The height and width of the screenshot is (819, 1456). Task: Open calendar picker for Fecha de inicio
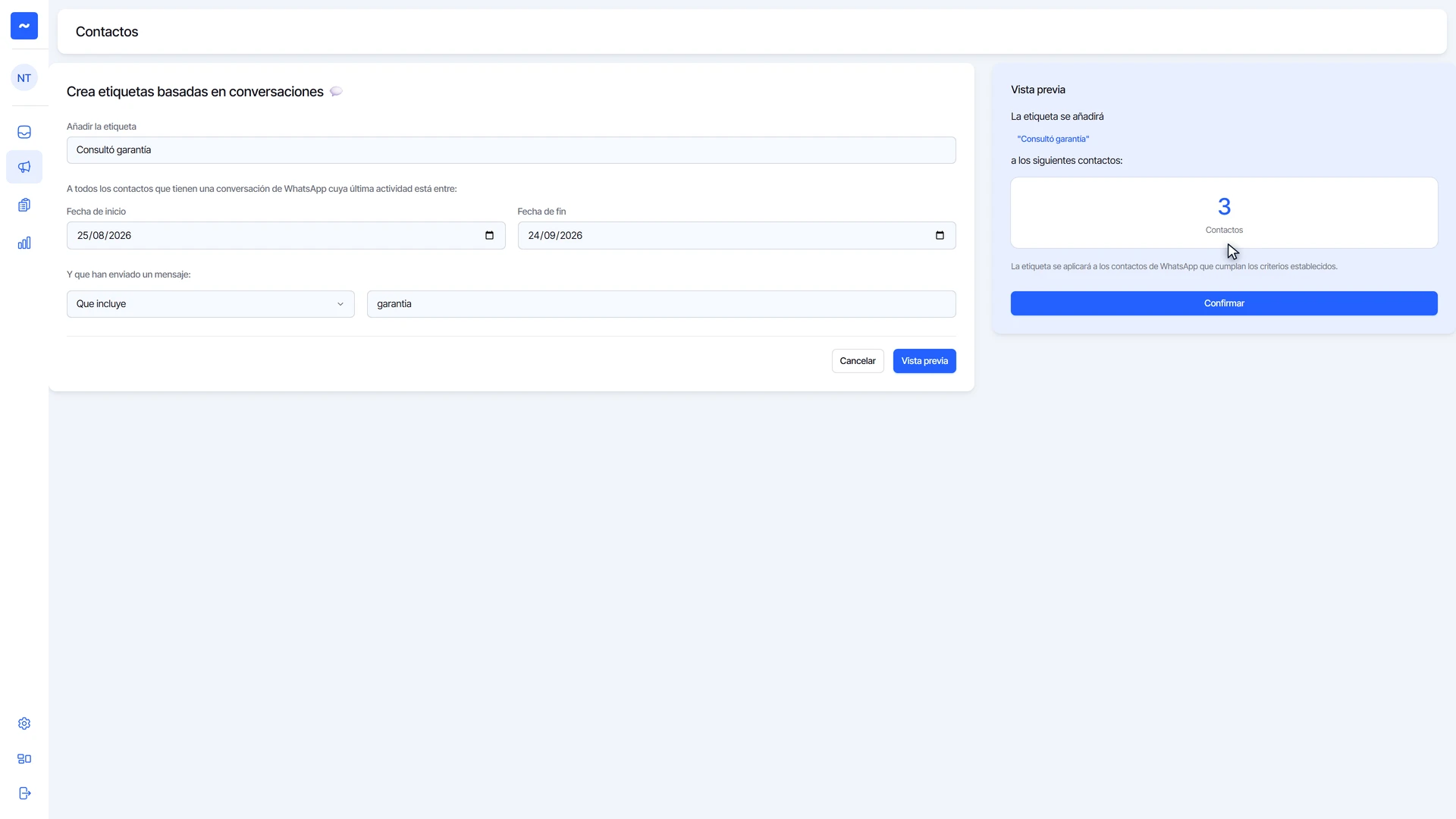point(489,235)
